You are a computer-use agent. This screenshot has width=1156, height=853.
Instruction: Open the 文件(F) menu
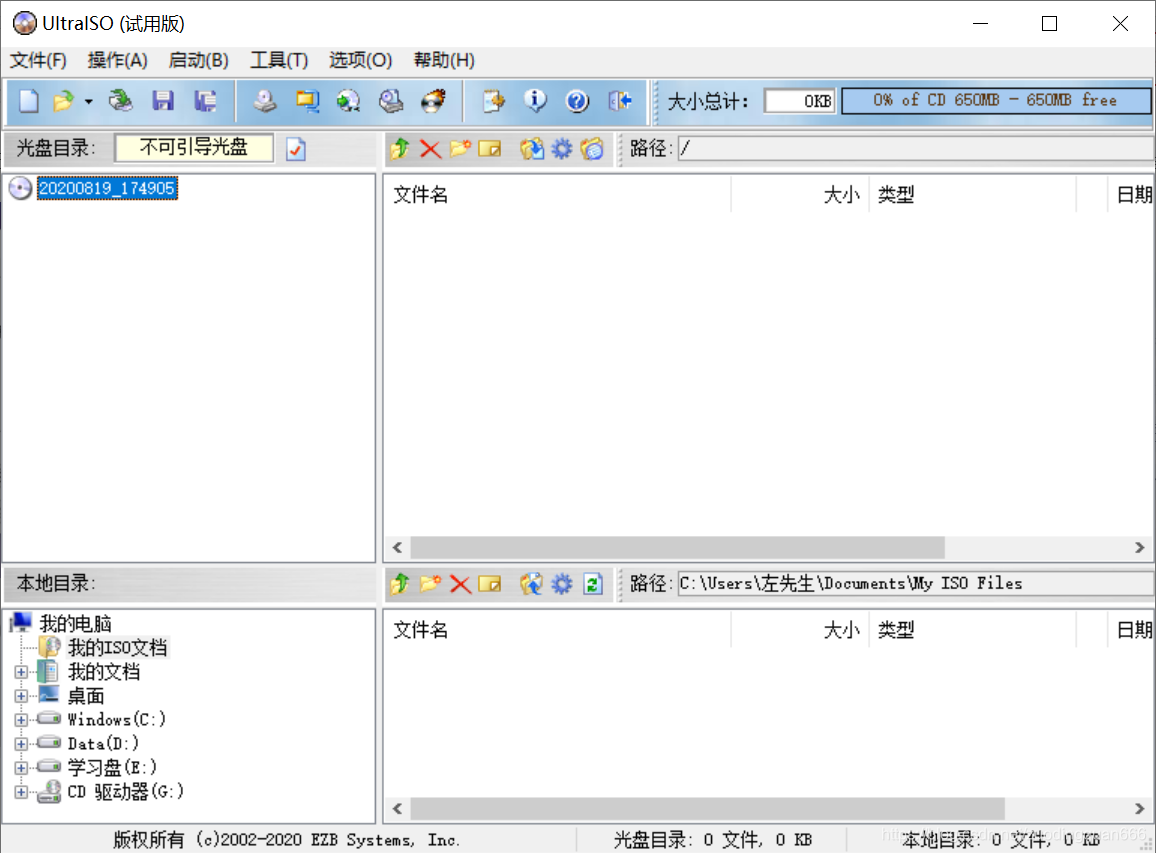(x=38, y=60)
